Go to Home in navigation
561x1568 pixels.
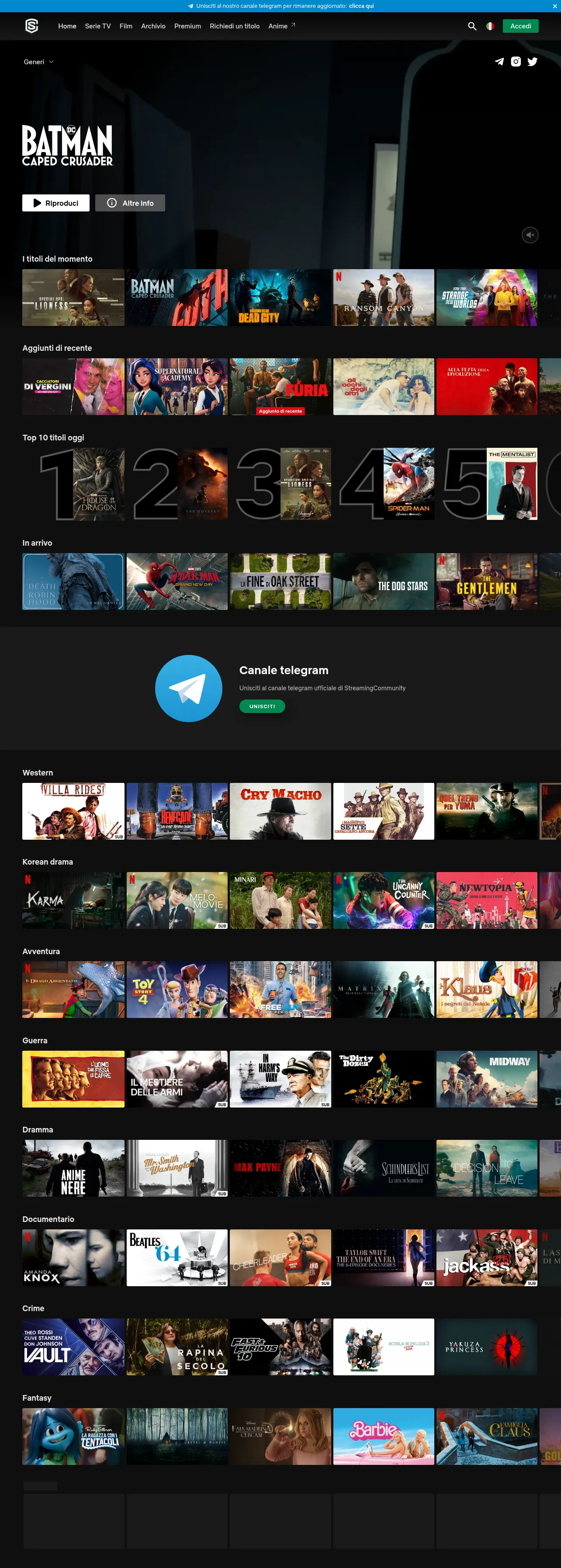click(67, 26)
